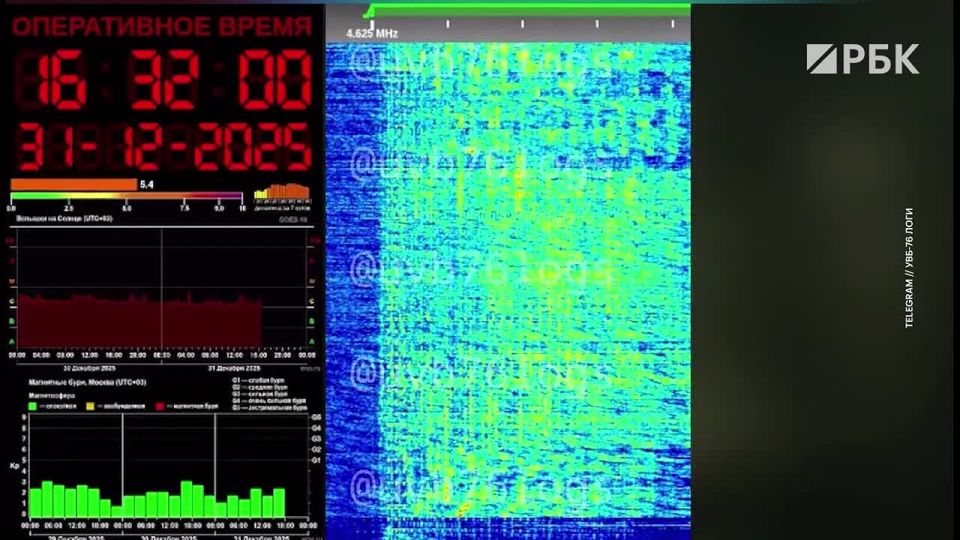Click the 31-12-2025 date display
This screenshot has height=540, width=960.
[162, 148]
